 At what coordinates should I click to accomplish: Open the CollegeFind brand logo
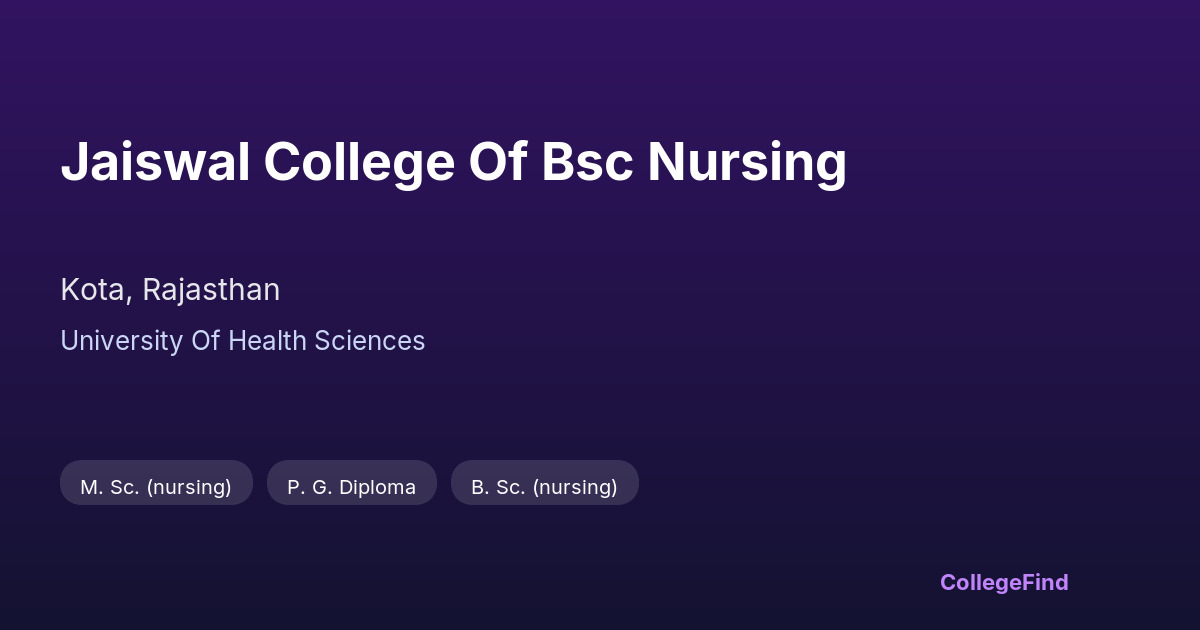[x=1003, y=582]
